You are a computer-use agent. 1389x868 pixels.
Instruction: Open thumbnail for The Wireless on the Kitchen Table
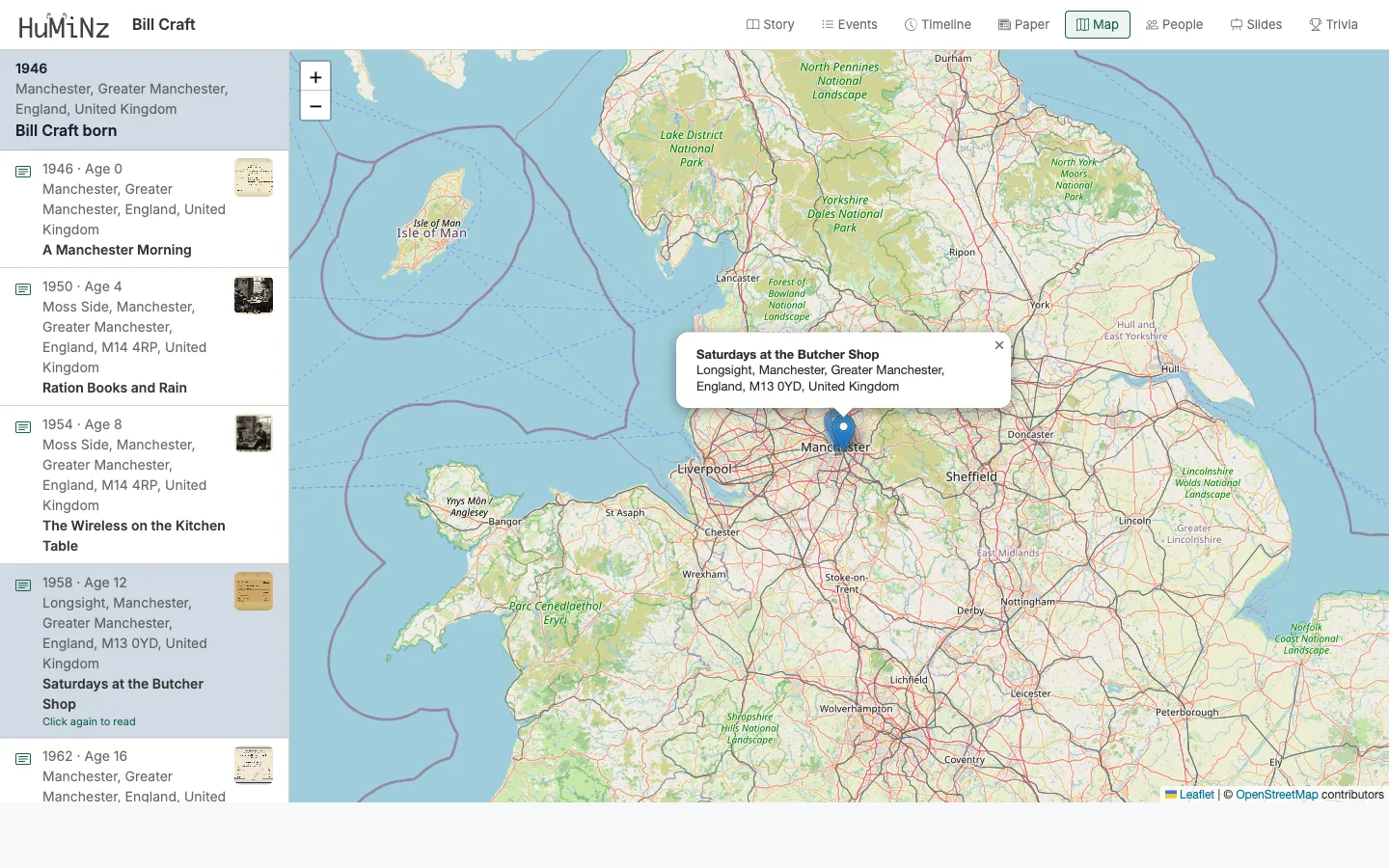click(x=254, y=433)
